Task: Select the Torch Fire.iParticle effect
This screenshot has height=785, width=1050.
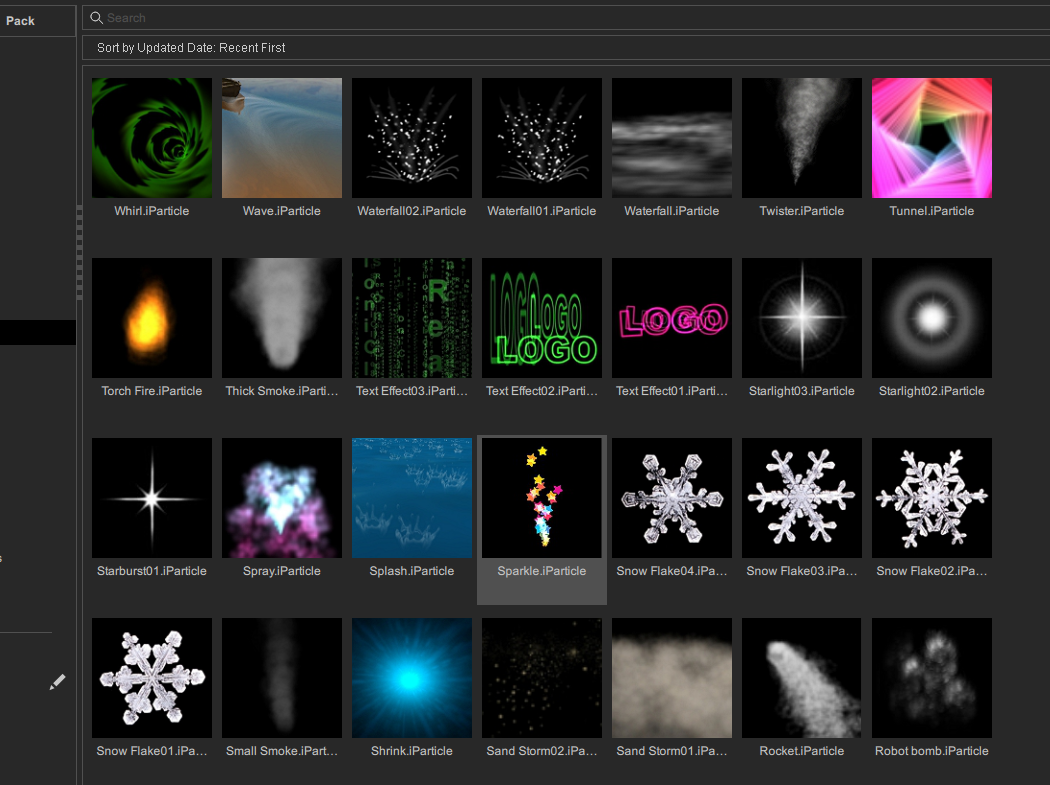Action: 152,318
